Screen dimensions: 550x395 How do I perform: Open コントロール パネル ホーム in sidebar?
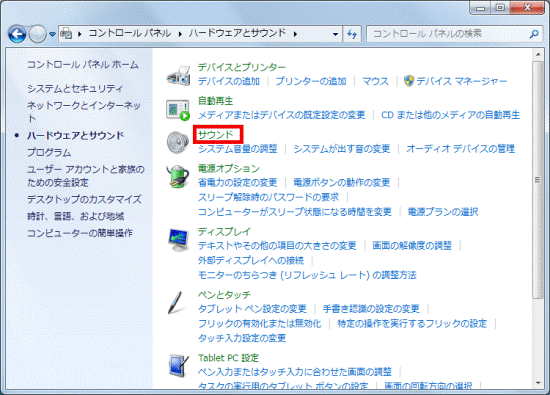(83, 65)
